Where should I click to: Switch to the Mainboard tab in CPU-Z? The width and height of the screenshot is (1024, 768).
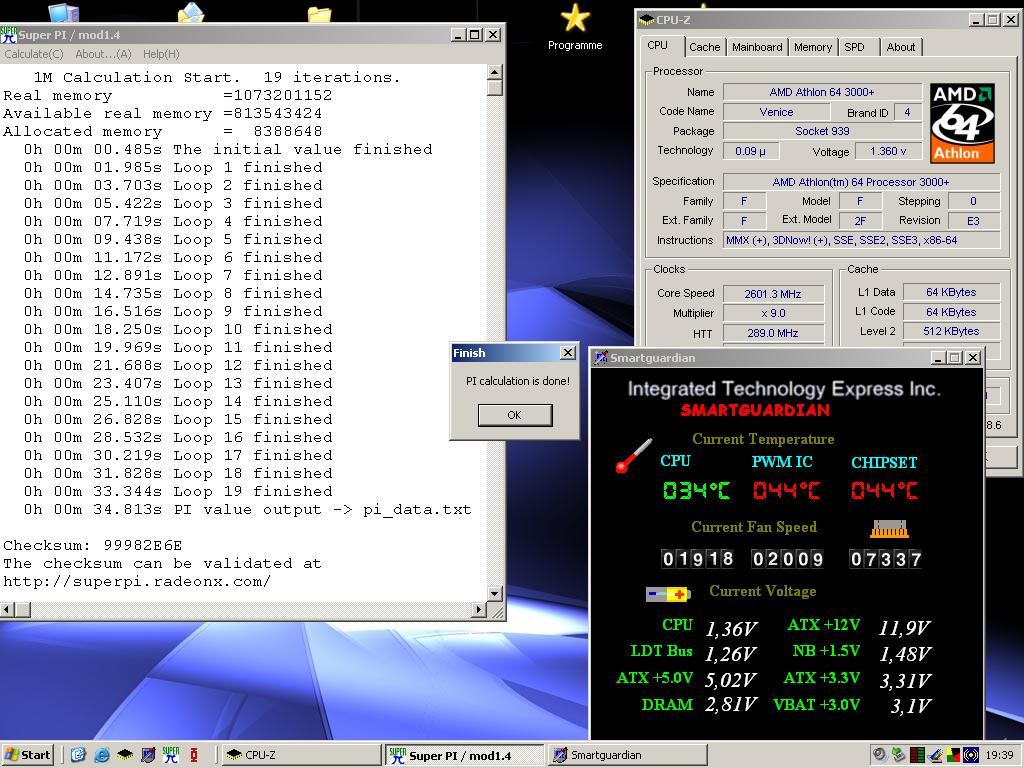click(x=757, y=47)
